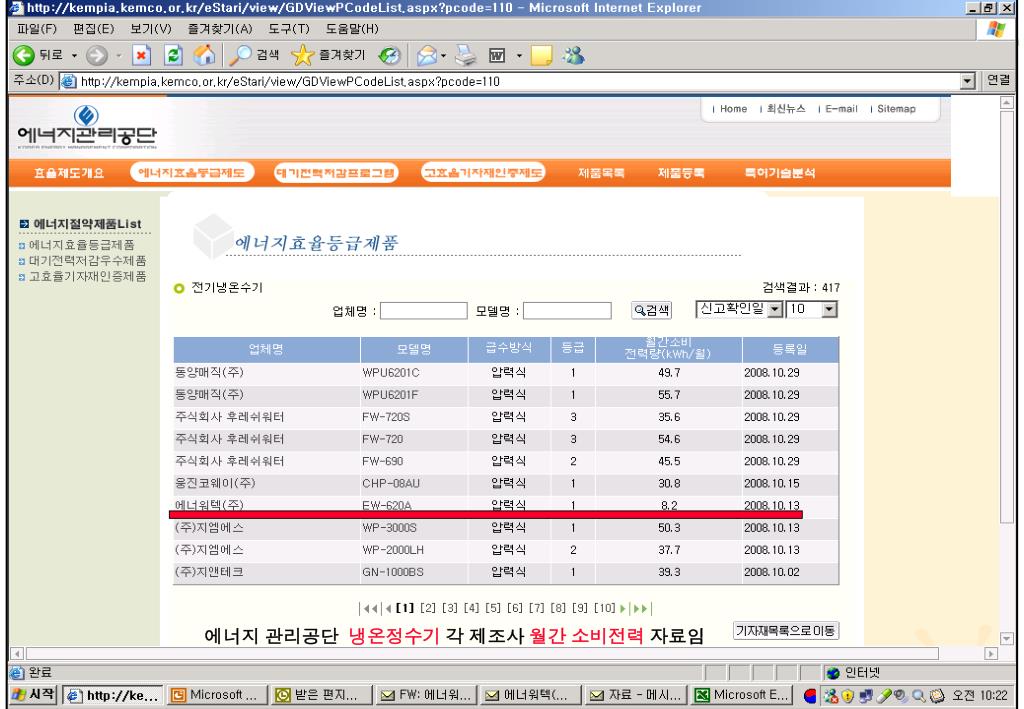Open the Mail envelope toolbar icon

(426, 55)
